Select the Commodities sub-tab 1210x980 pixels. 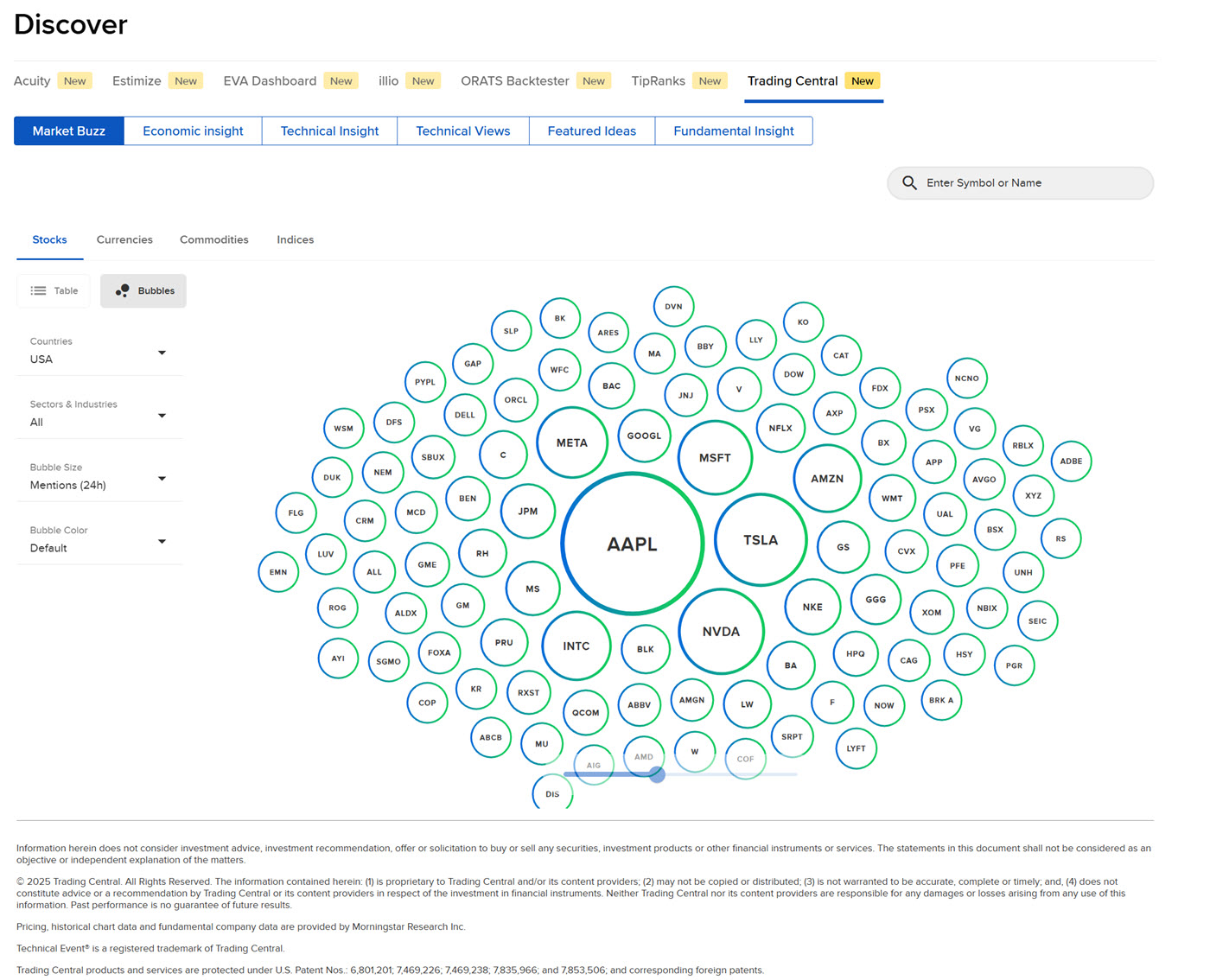[x=214, y=240]
